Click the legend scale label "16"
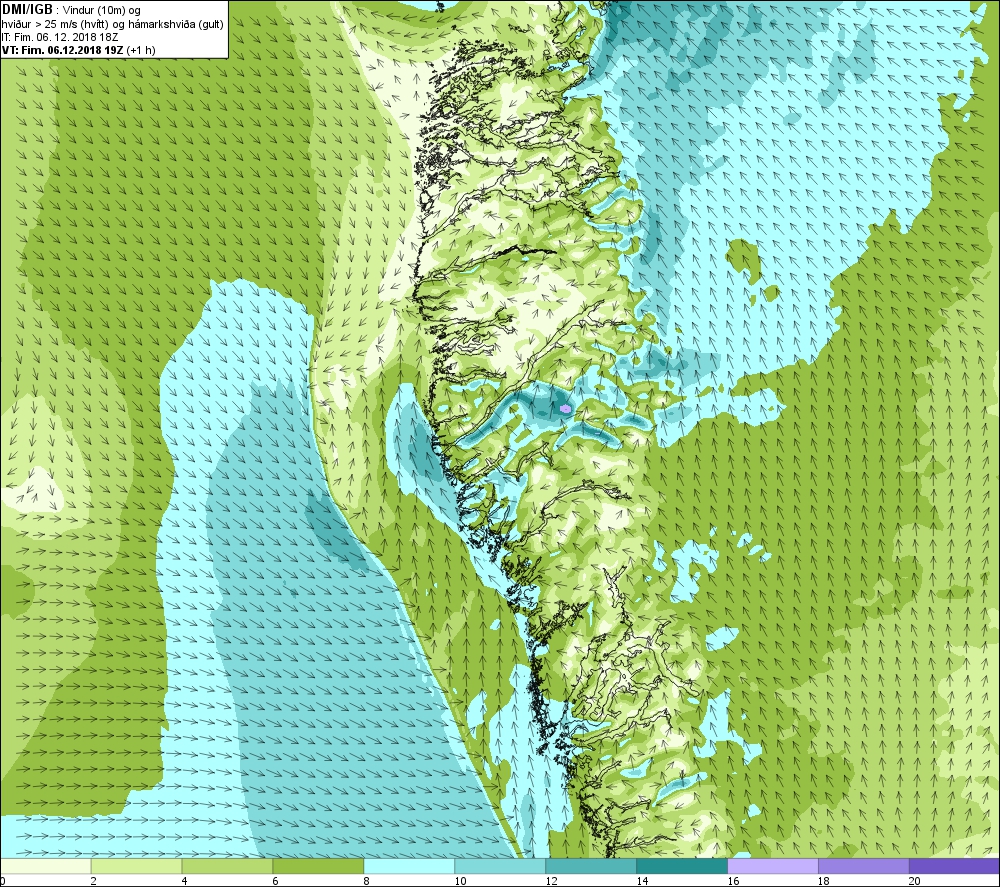The image size is (1000, 887). pos(733,881)
